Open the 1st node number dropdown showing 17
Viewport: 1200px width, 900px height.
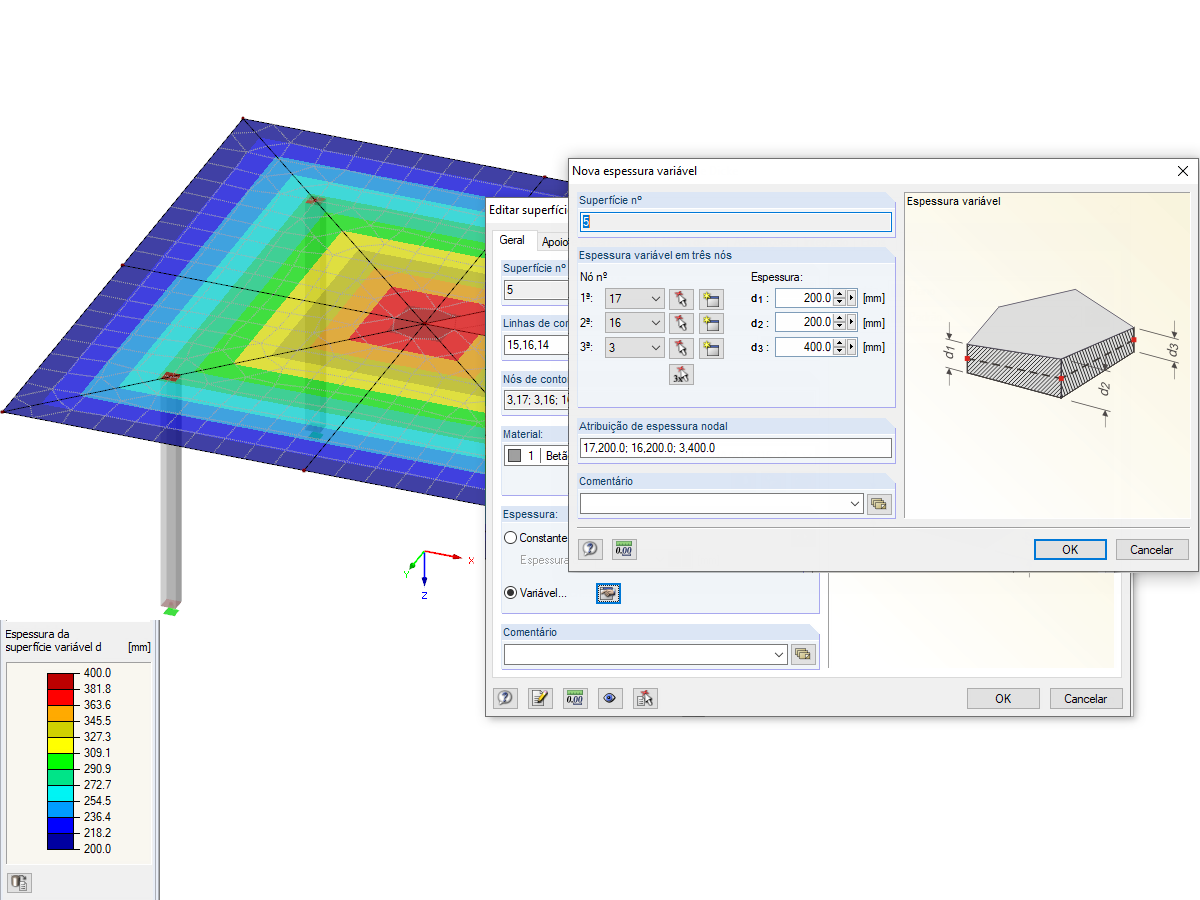click(634, 298)
